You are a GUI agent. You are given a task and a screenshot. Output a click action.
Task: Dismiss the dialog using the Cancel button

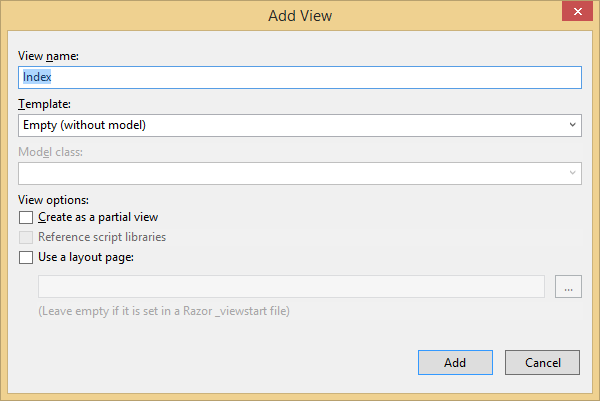tap(542, 362)
